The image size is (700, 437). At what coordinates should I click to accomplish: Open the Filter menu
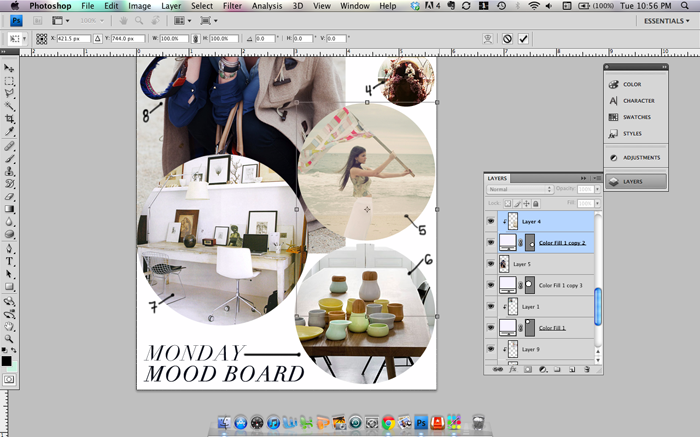pos(231,6)
